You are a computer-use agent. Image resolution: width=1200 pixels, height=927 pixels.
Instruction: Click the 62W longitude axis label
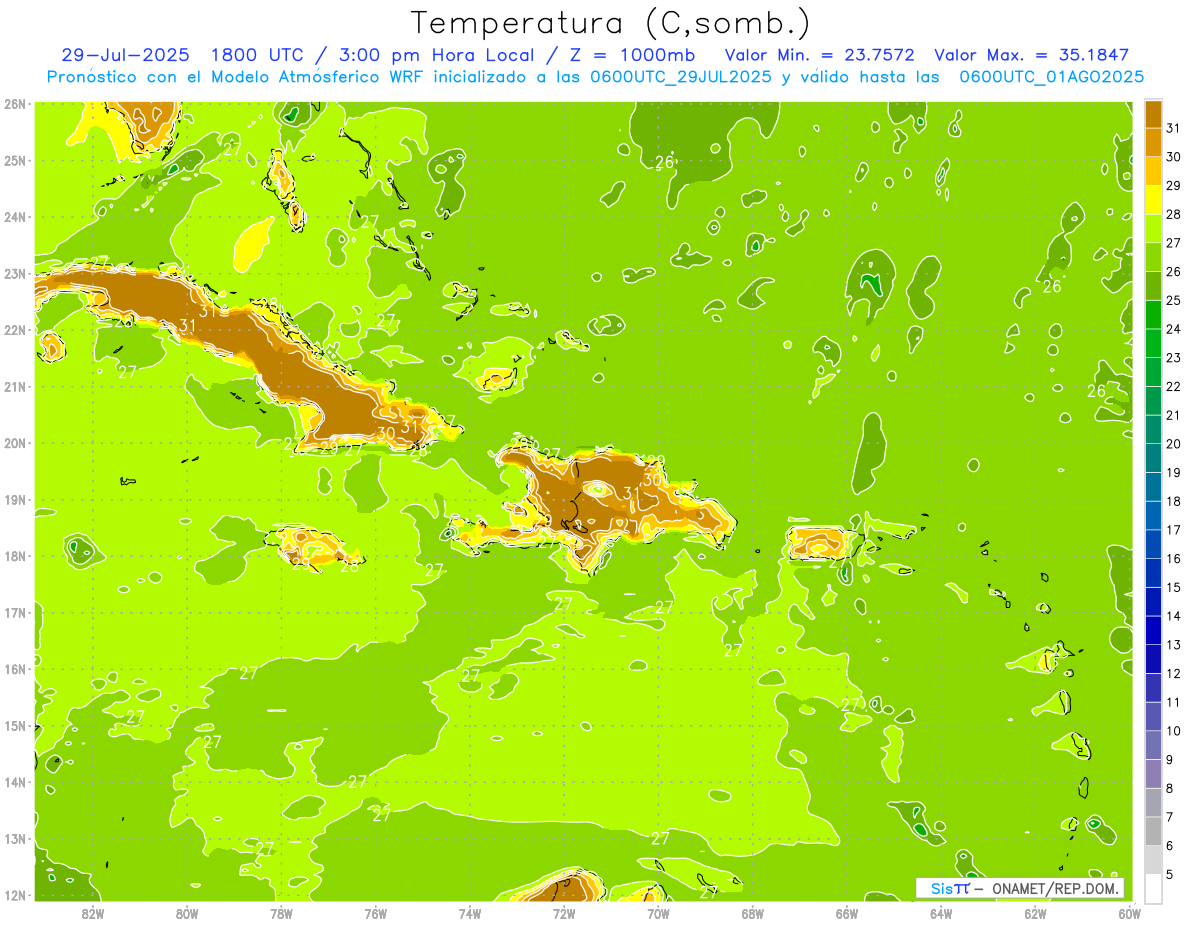[1035, 913]
